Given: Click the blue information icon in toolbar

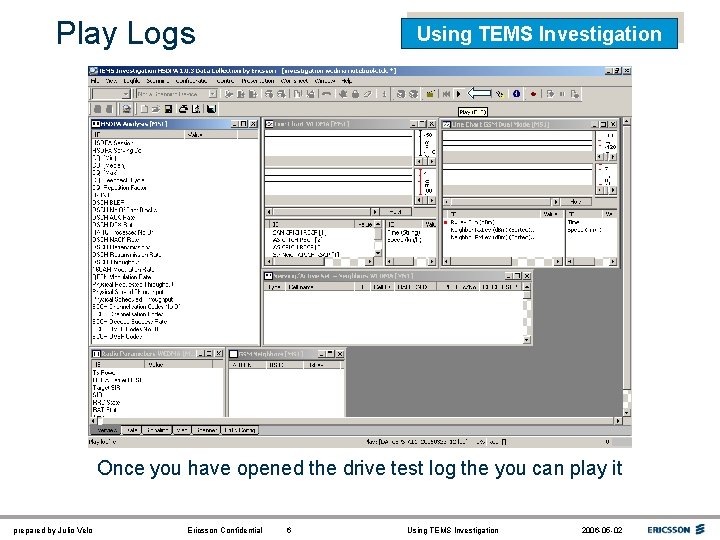Looking at the screenshot, I should click(x=516, y=94).
